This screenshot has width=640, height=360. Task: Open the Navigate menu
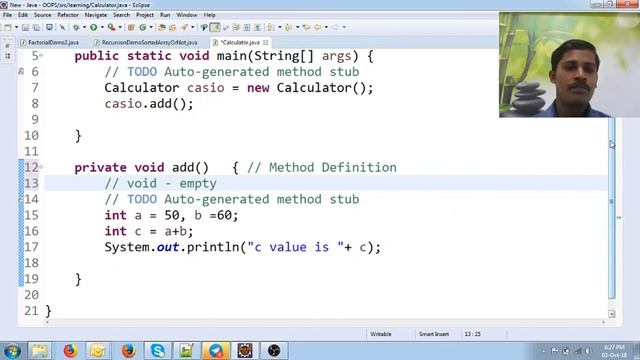(x=96, y=15)
